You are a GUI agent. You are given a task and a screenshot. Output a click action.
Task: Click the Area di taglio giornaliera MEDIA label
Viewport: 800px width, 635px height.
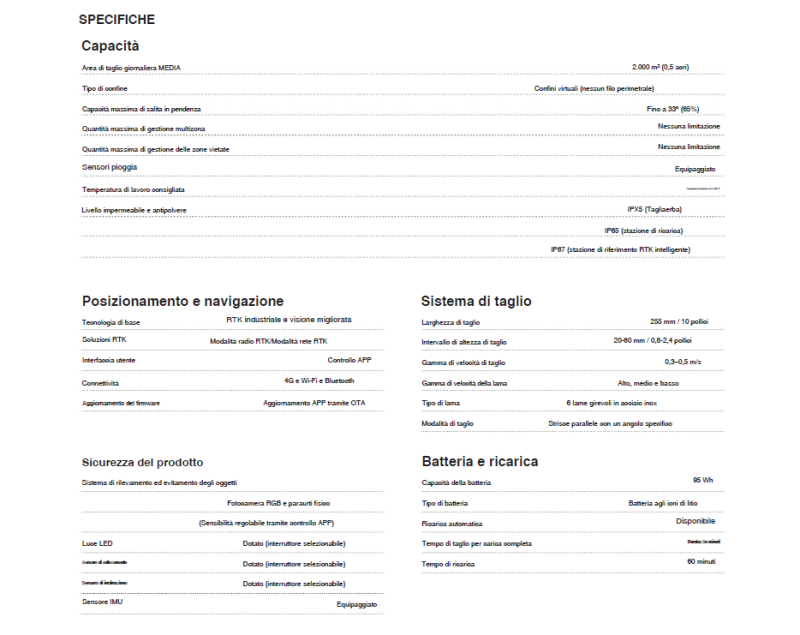[x=131, y=68]
